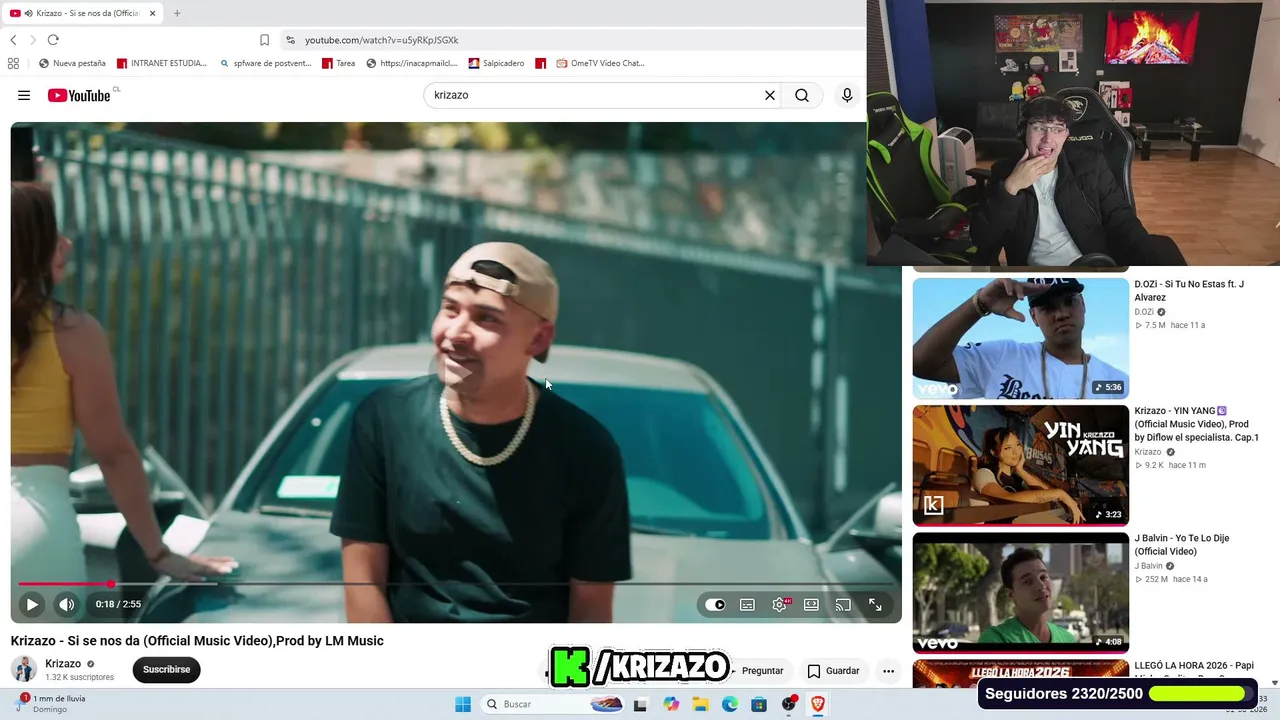The width and height of the screenshot is (1280, 720).
Task: Open Copilot from the taskbar
Action: (x=671, y=704)
